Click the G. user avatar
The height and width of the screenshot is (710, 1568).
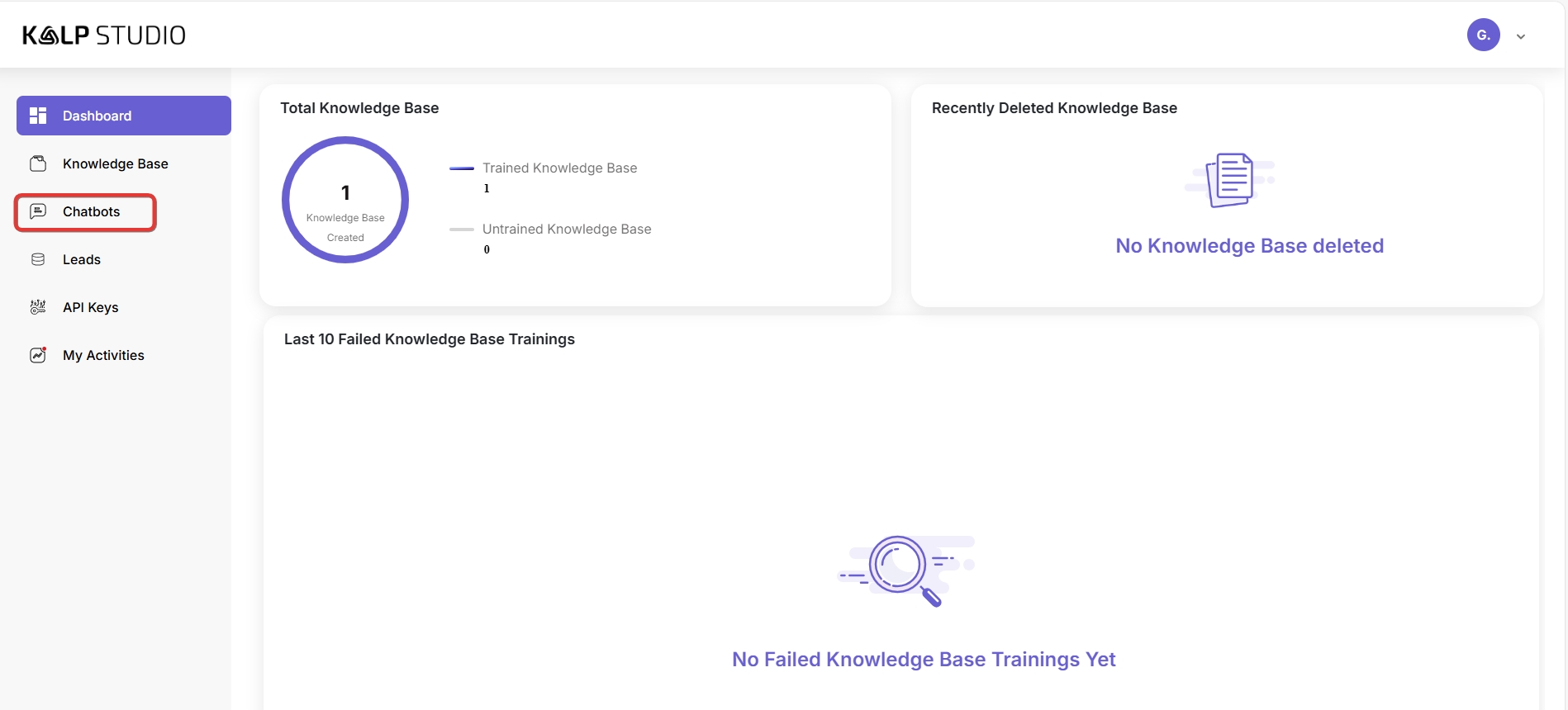pyautogui.click(x=1483, y=35)
